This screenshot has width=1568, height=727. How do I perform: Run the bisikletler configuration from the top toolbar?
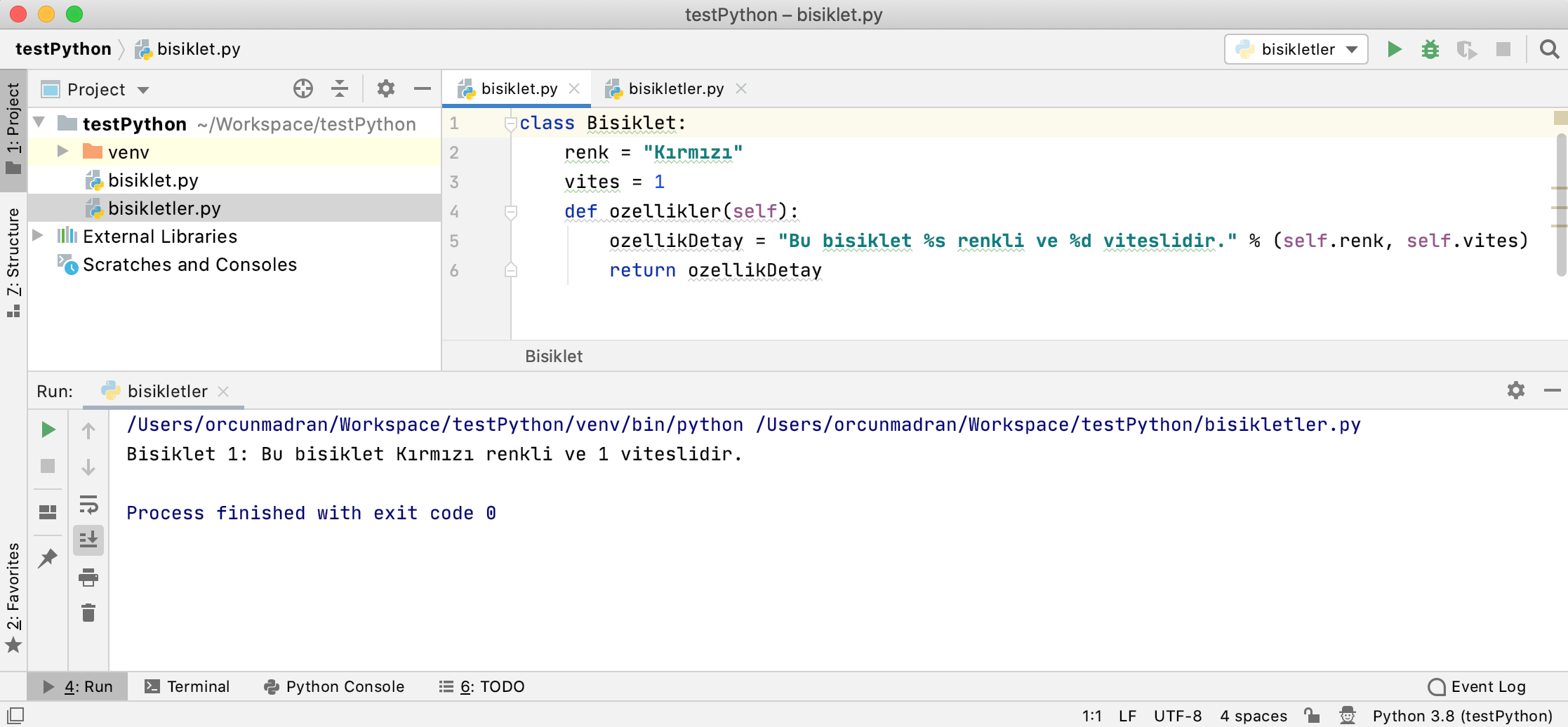coord(1394,49)
